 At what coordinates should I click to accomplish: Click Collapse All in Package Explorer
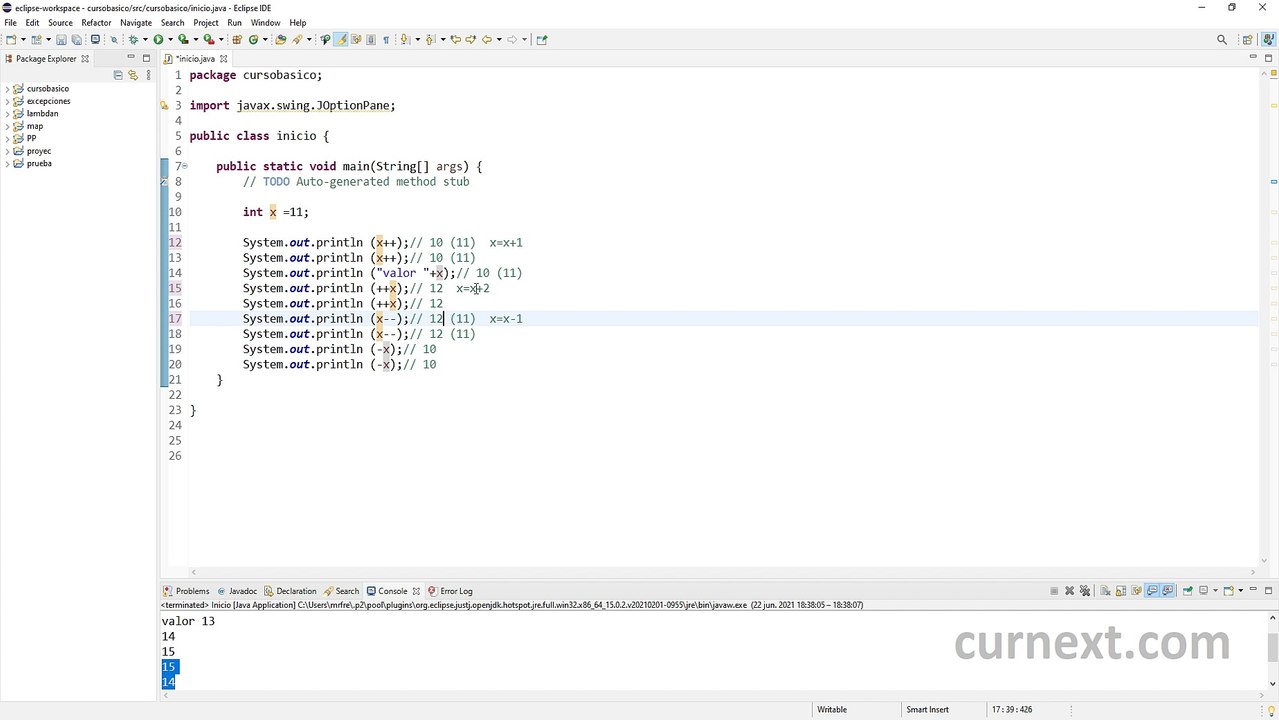pos(118,75)
